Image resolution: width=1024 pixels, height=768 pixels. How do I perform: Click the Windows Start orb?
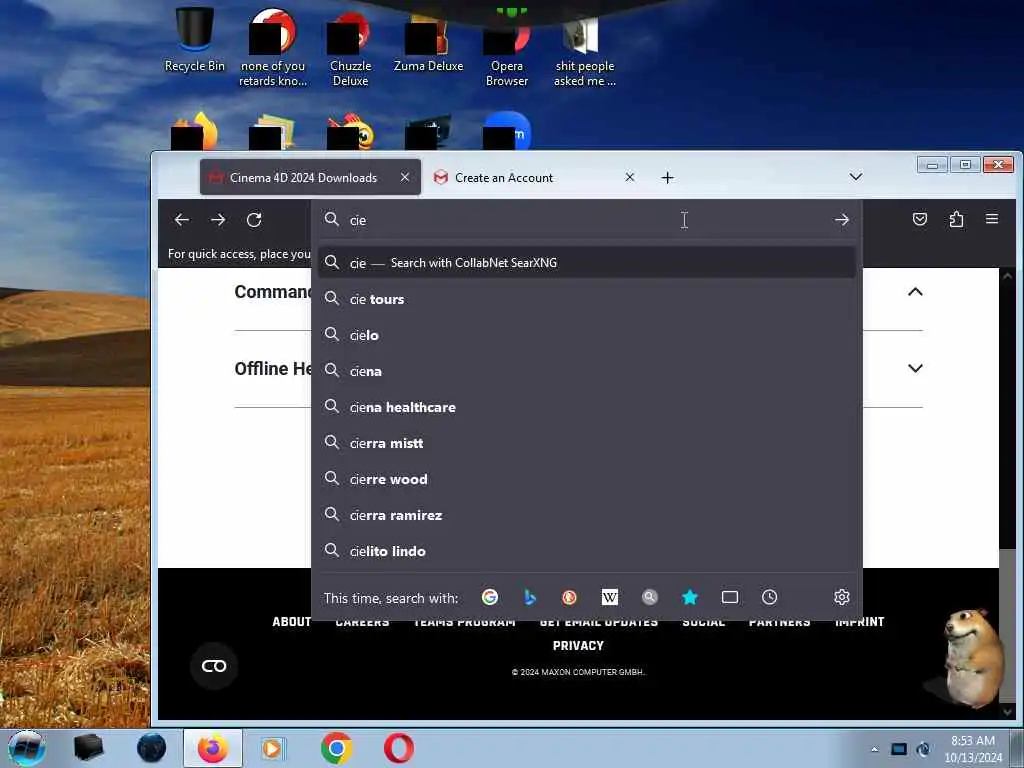point(27,748)
